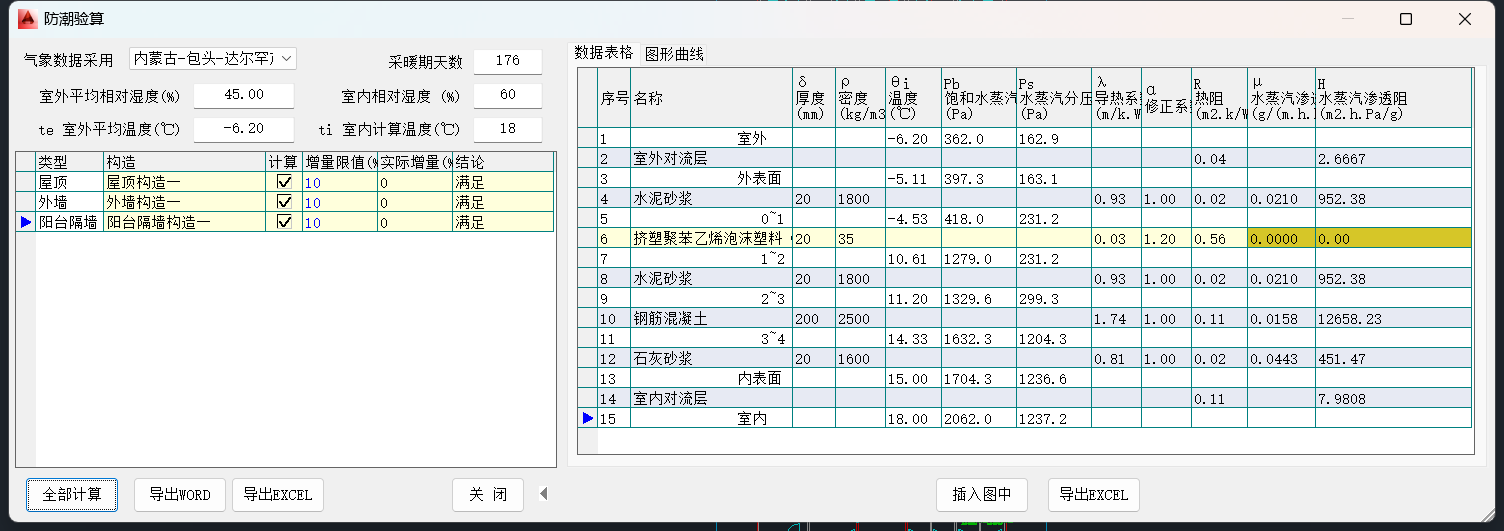
Task: Toggle the 阳台隔墙 calculation checkbox
Action: point(284,222)
